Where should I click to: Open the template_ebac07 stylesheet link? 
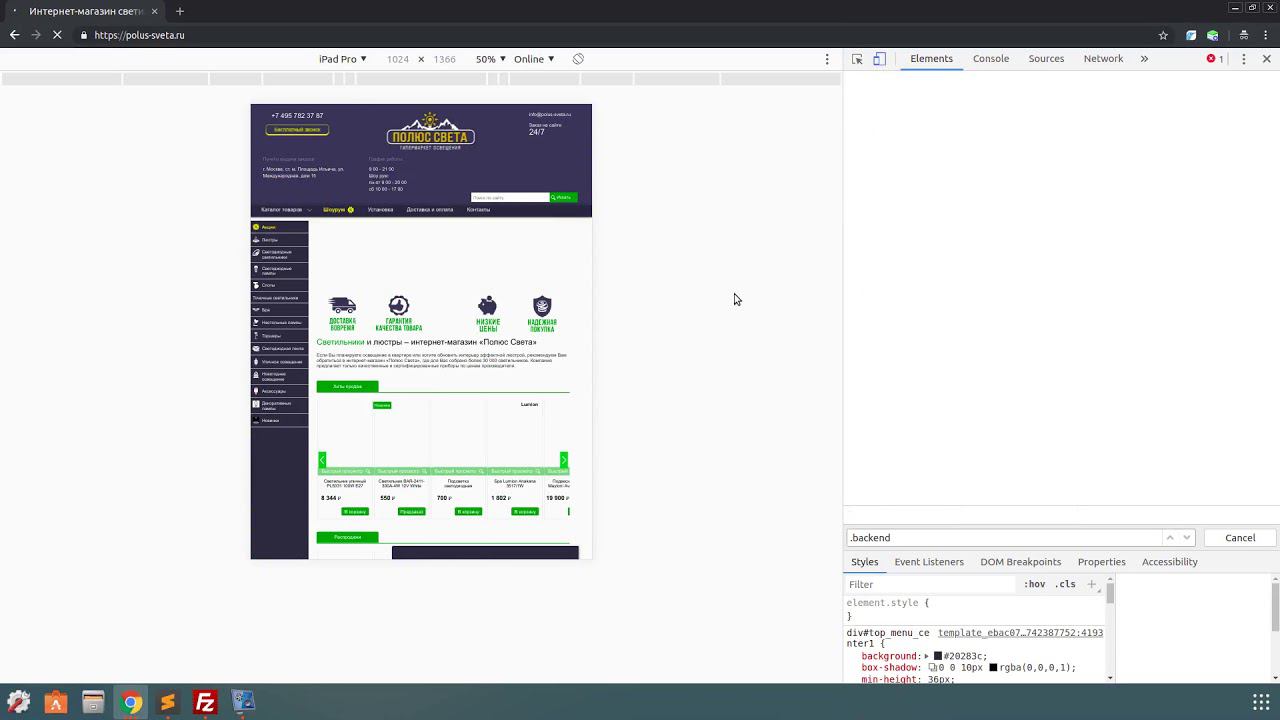click(1020, 633)
